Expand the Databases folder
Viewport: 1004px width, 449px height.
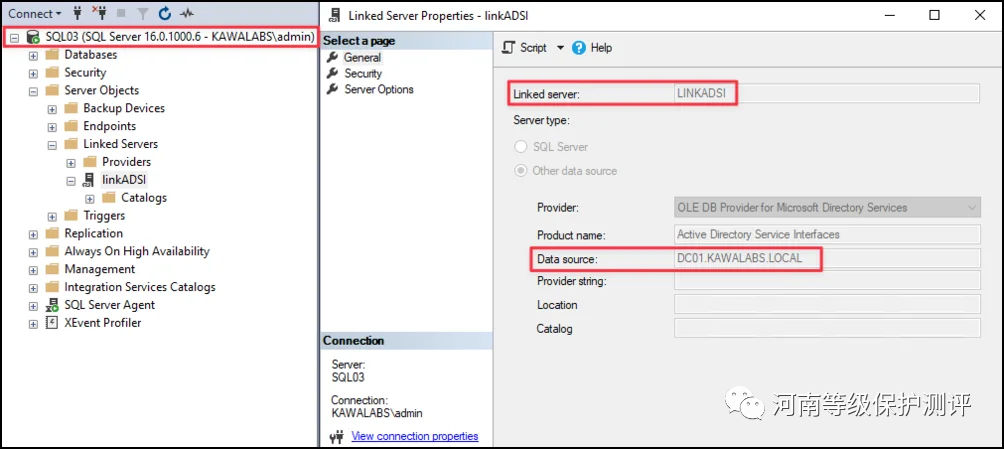[33, 56]
